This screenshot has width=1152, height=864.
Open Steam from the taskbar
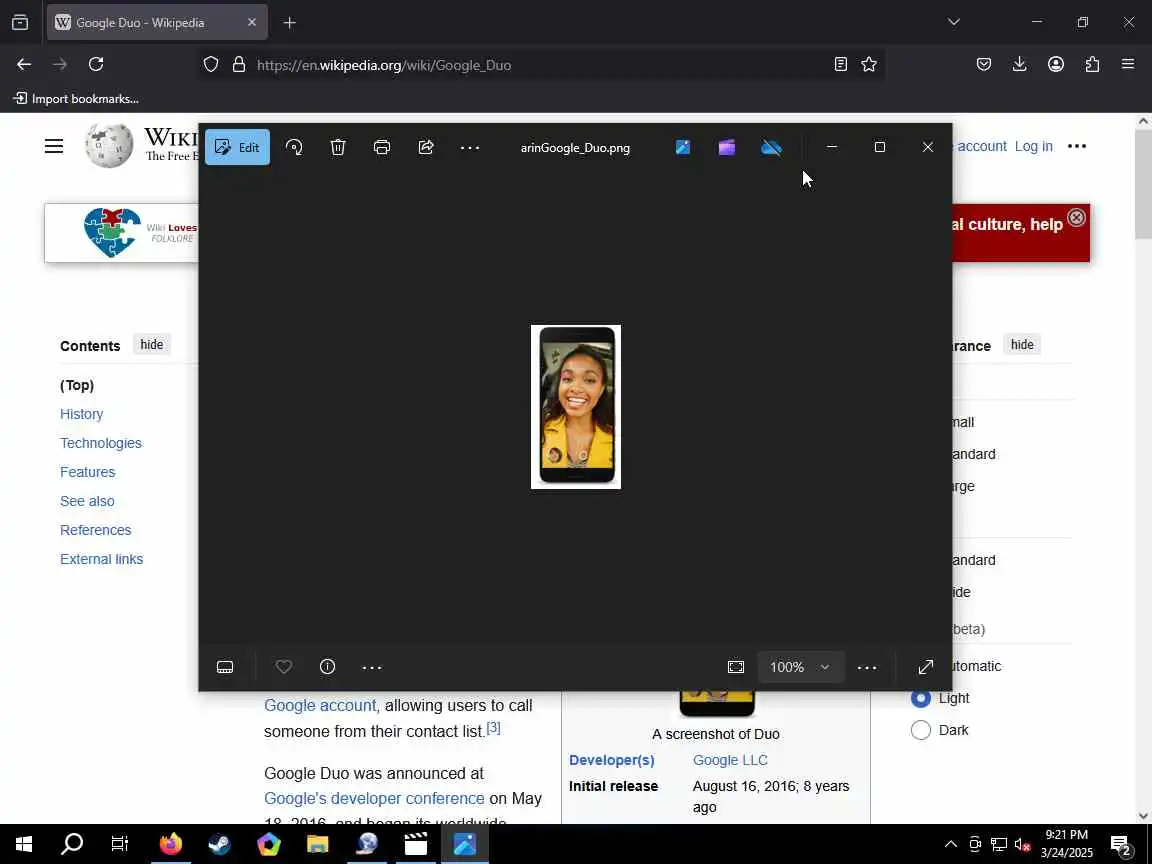pos(220,844)
